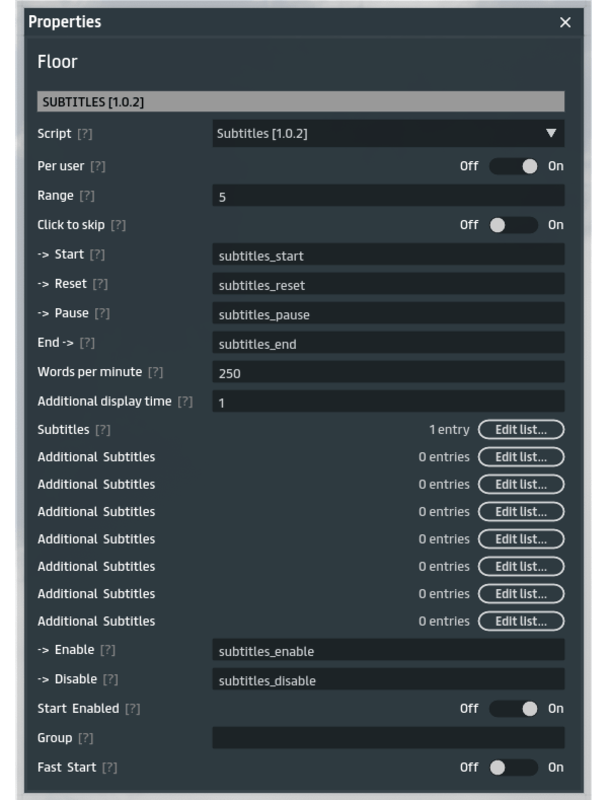
Task: Click help icon next to Words per minute
Action: pyautogui.click(x=155, y=372)
